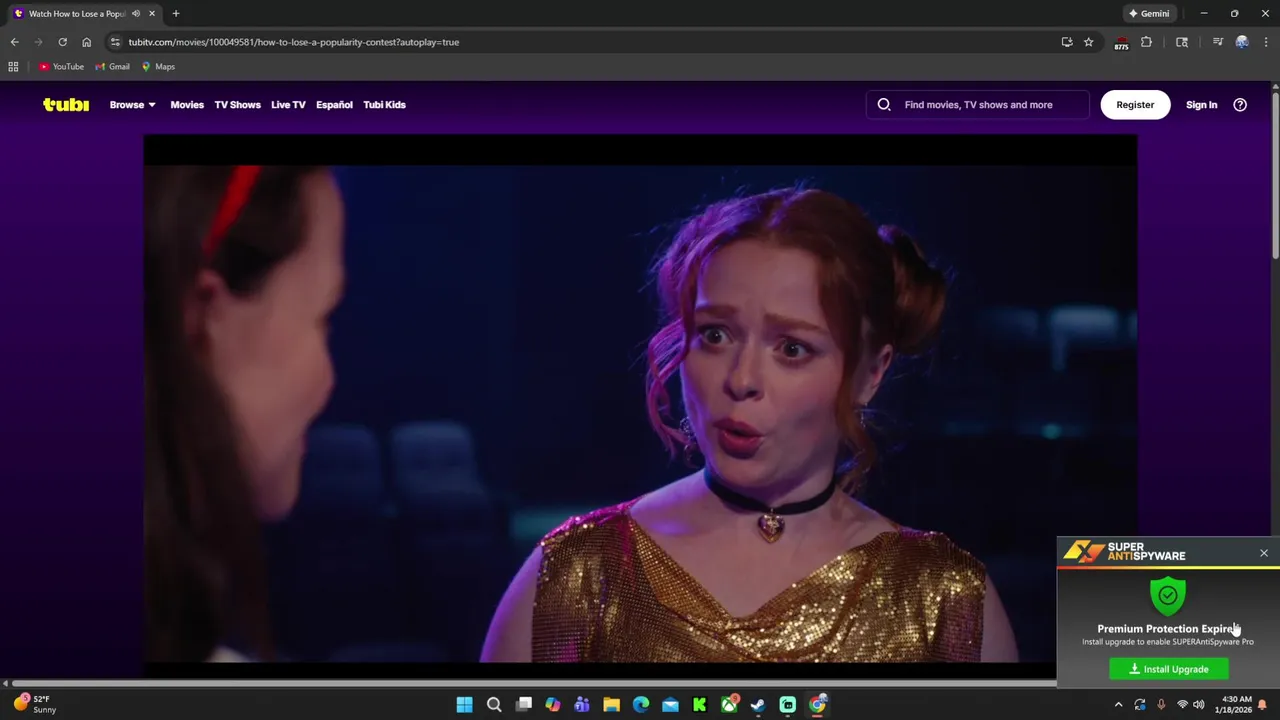Open the Xbox app on the taskbar
The width and height of the screenshot is (1280, 720).
pos(729,705)
